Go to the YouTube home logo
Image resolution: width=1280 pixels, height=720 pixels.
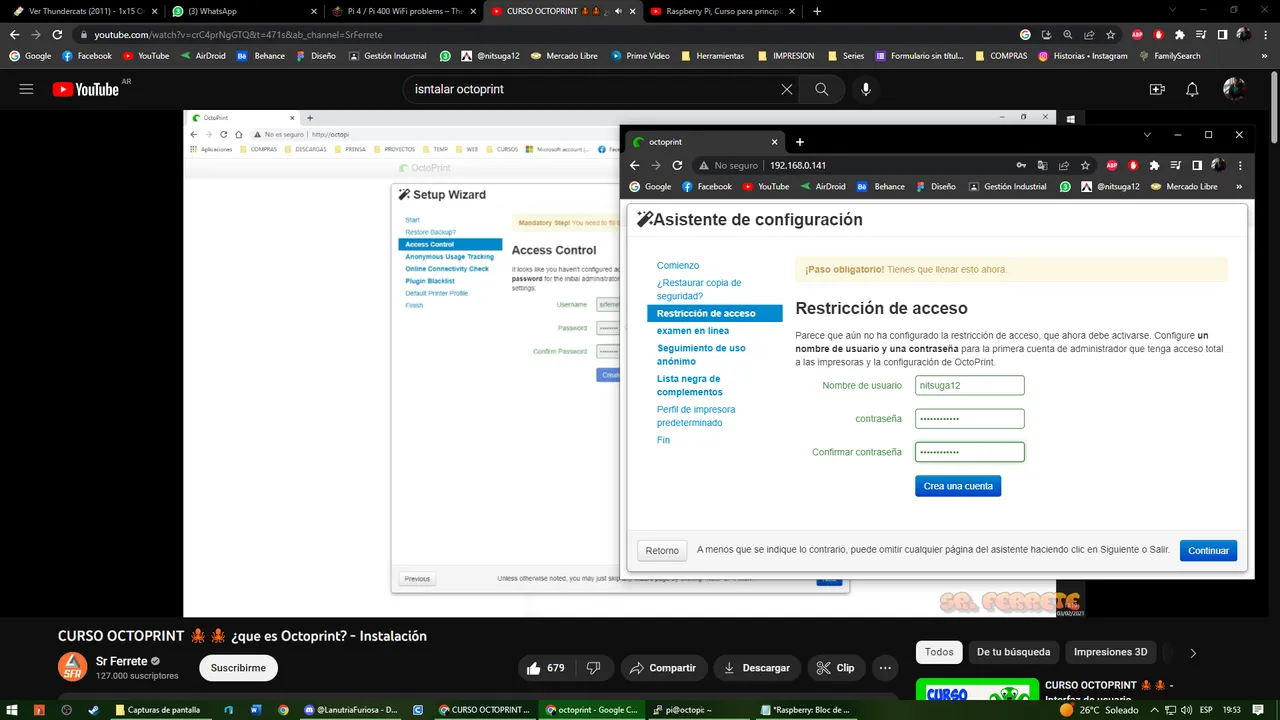[x=86, y=89]
